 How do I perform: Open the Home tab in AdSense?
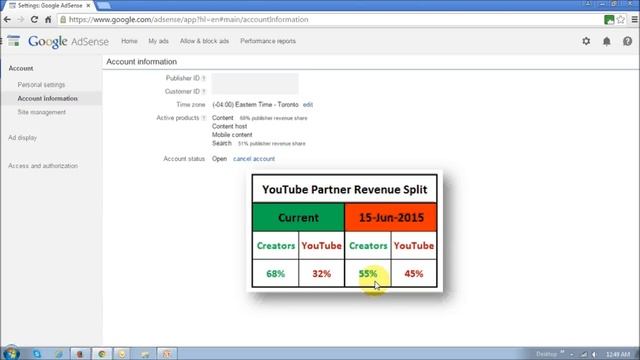(x=129, y=41)
